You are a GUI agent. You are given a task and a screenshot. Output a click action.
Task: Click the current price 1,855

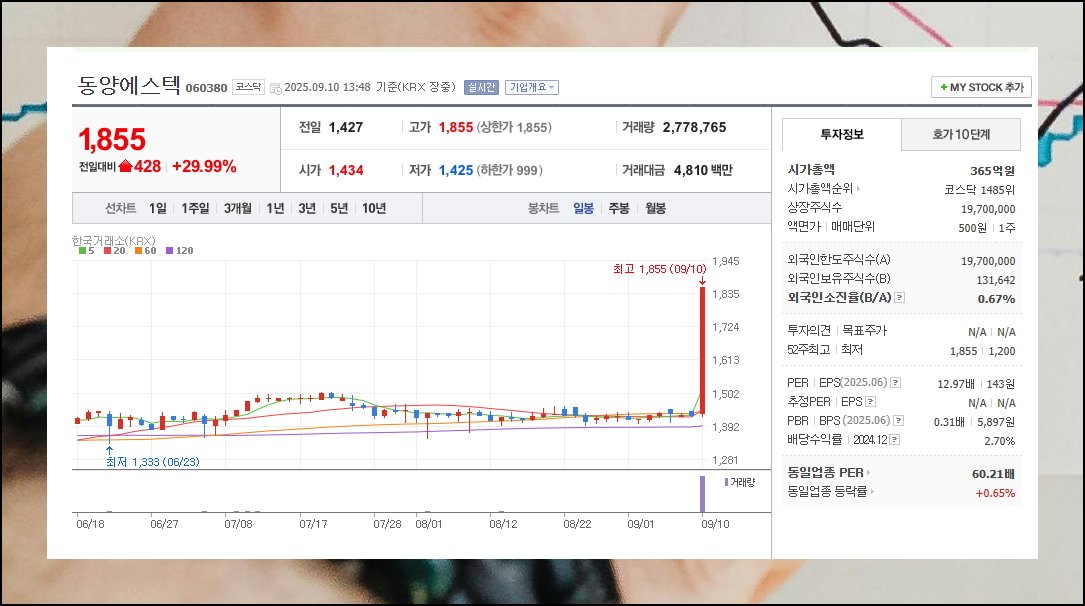112,140
